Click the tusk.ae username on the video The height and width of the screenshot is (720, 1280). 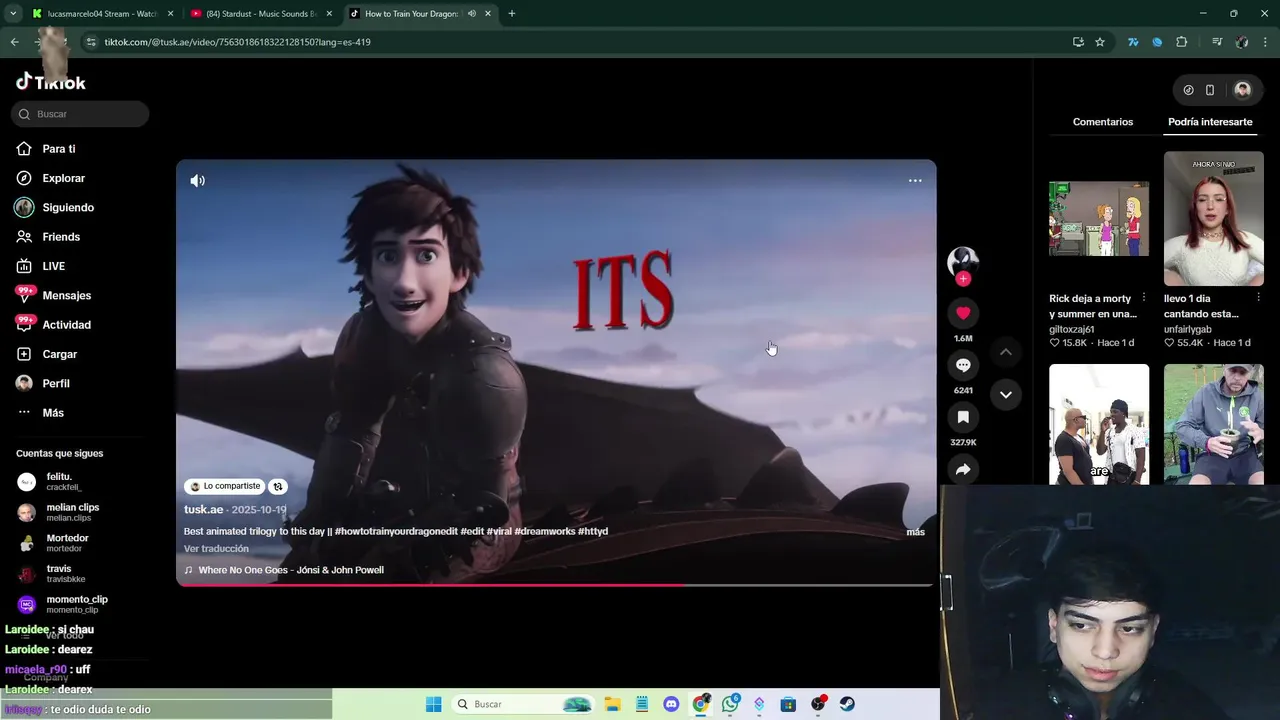point(203,510)
